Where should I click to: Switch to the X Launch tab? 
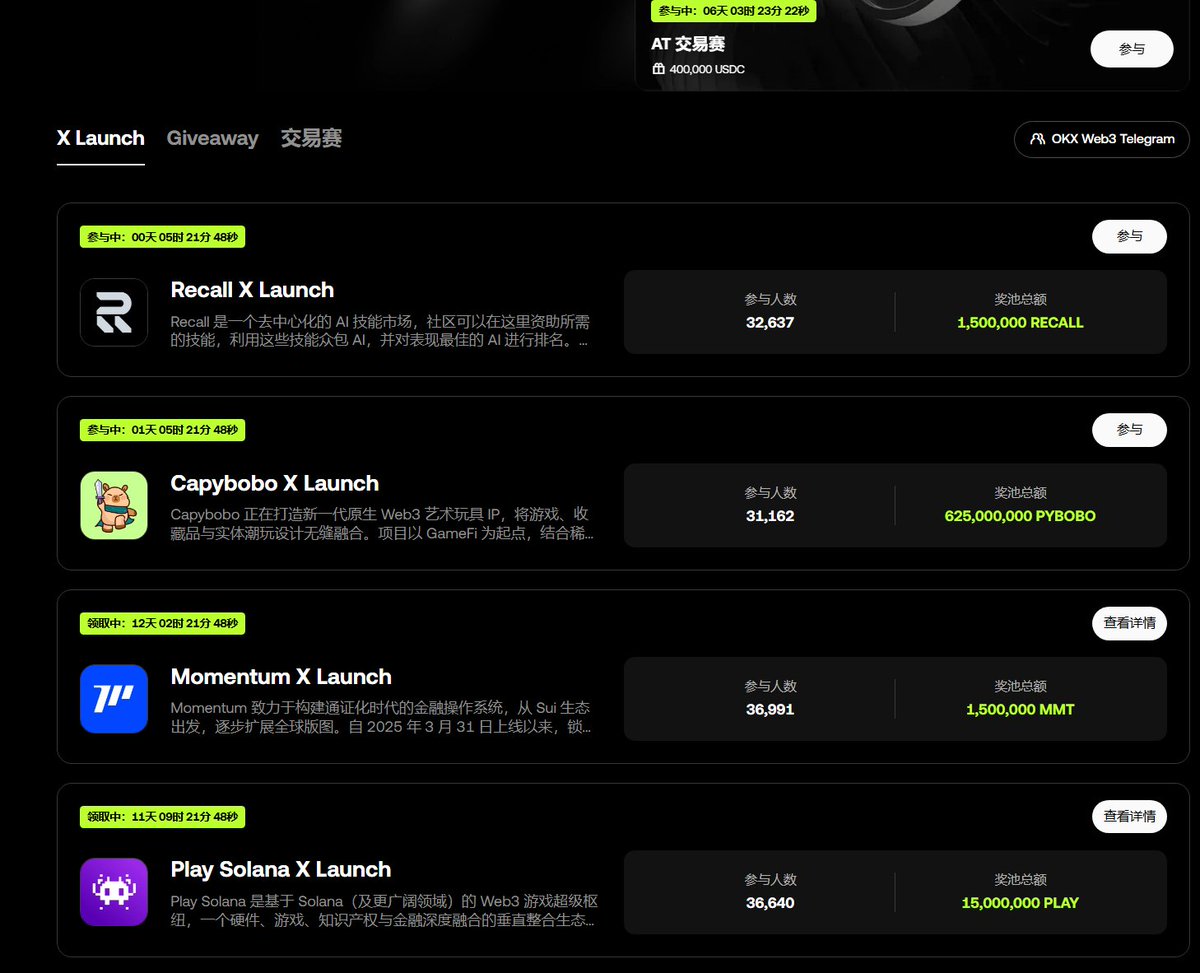(101, 138)
